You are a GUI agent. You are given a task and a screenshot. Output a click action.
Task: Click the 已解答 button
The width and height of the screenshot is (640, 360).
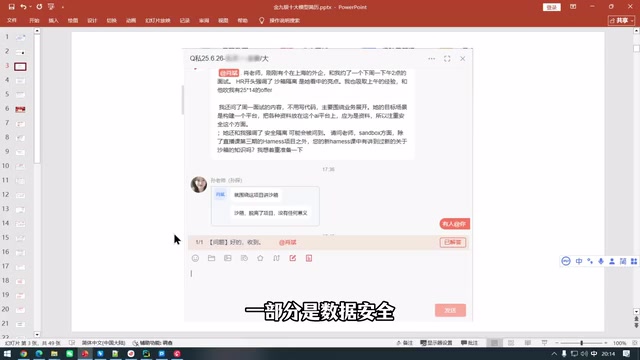[x=453, y=242]
